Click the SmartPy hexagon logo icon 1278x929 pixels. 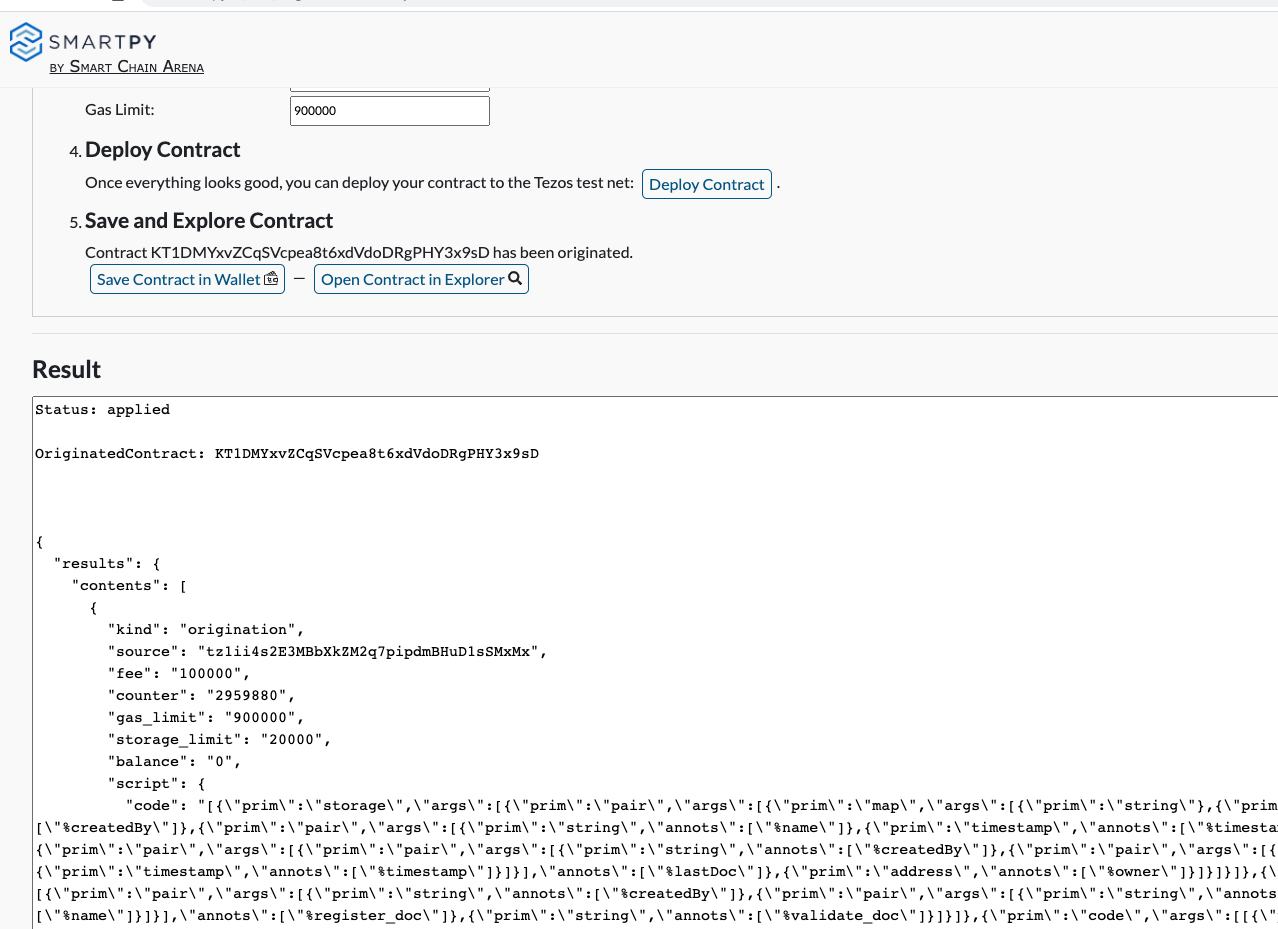click(x=26, y=42)
